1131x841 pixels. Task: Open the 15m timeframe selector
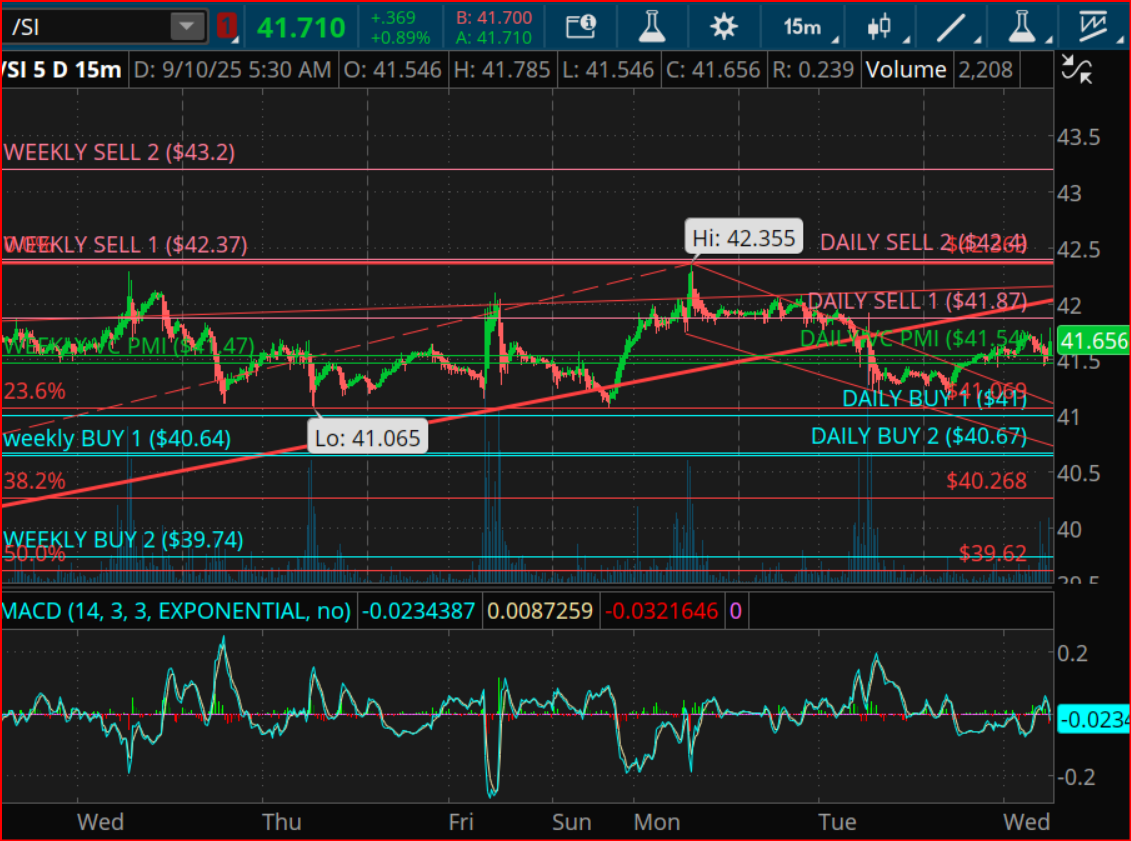(x=803, y=27)
